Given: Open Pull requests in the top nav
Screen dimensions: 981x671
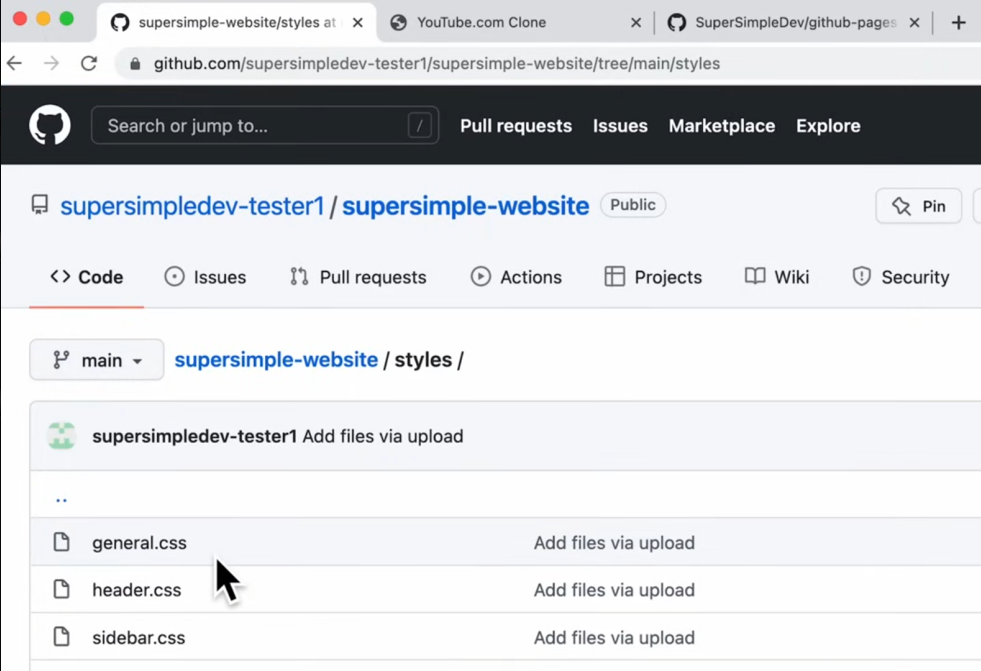Looking at the screenshot, I should coord(516,126).
